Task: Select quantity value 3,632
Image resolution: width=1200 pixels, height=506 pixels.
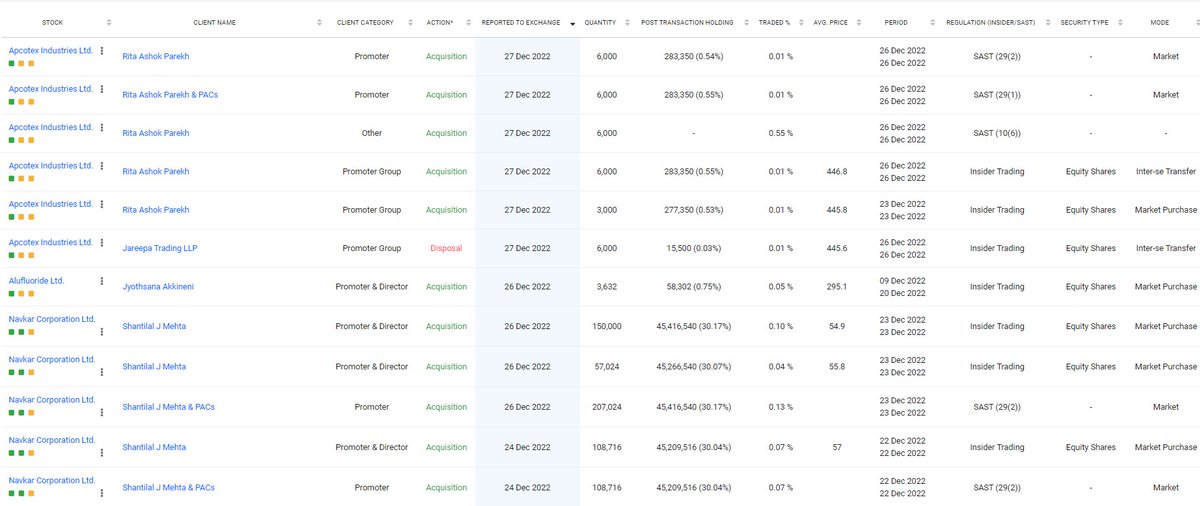Action: click(x=606, y=287)
